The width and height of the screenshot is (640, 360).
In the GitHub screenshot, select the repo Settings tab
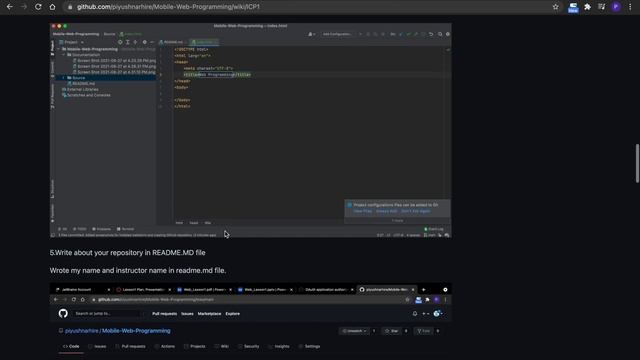click(x=309, y=347)
